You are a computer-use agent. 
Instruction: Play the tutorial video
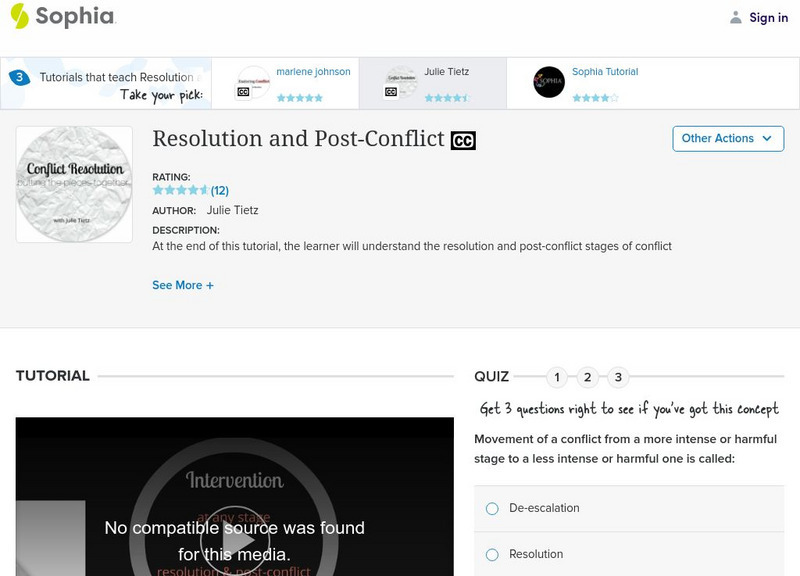click(x=234, y=540)
